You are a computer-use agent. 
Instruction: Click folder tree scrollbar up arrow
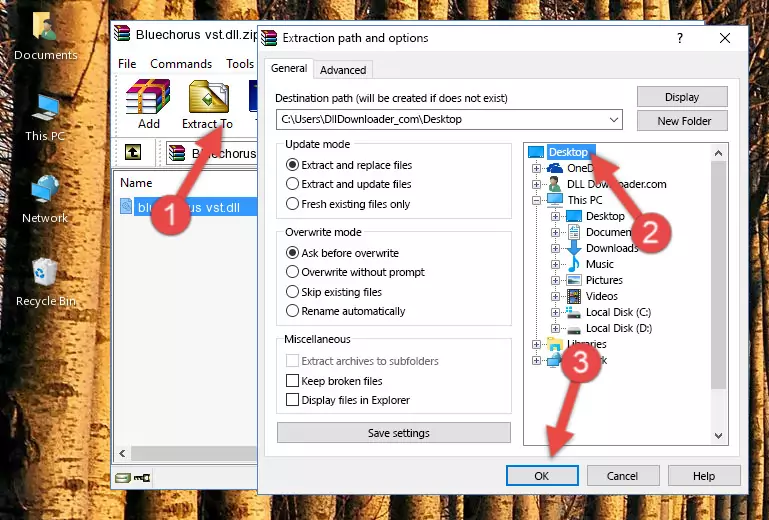point(718,153)
